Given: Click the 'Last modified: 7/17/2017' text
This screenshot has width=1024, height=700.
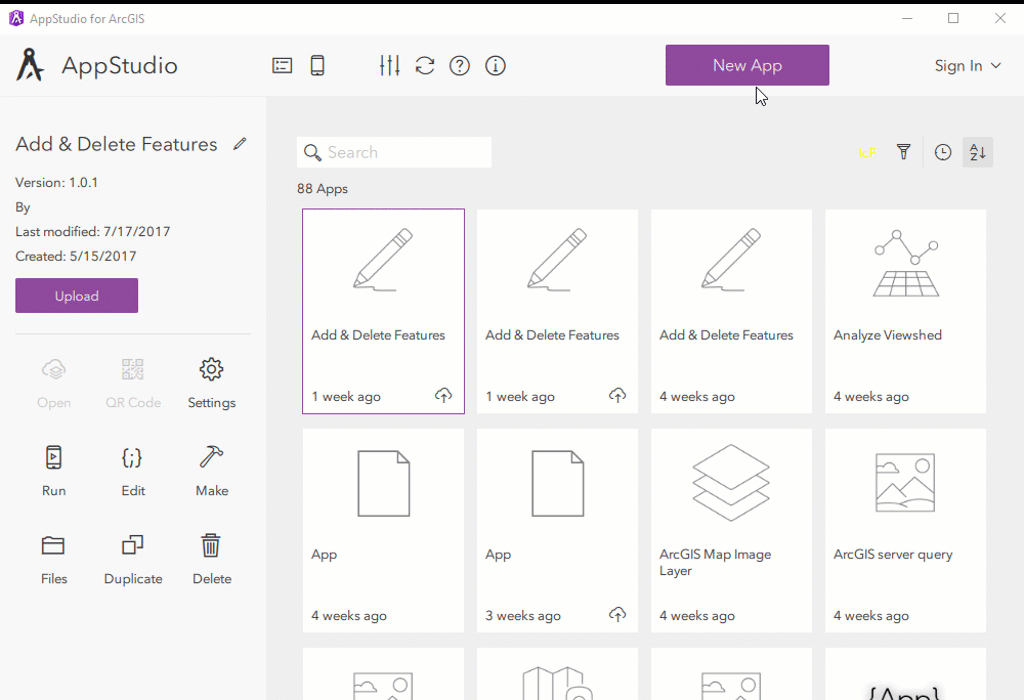Looking at the screenshot, I should point(93,232).
